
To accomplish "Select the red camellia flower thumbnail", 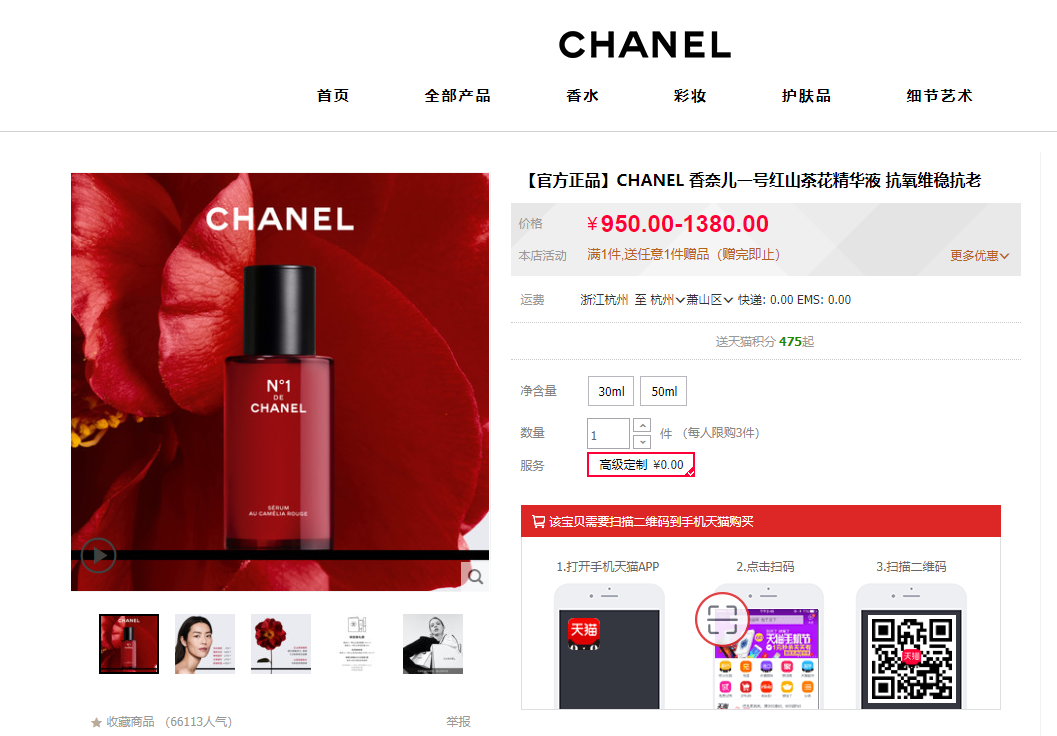I will (x=280, y=644).
